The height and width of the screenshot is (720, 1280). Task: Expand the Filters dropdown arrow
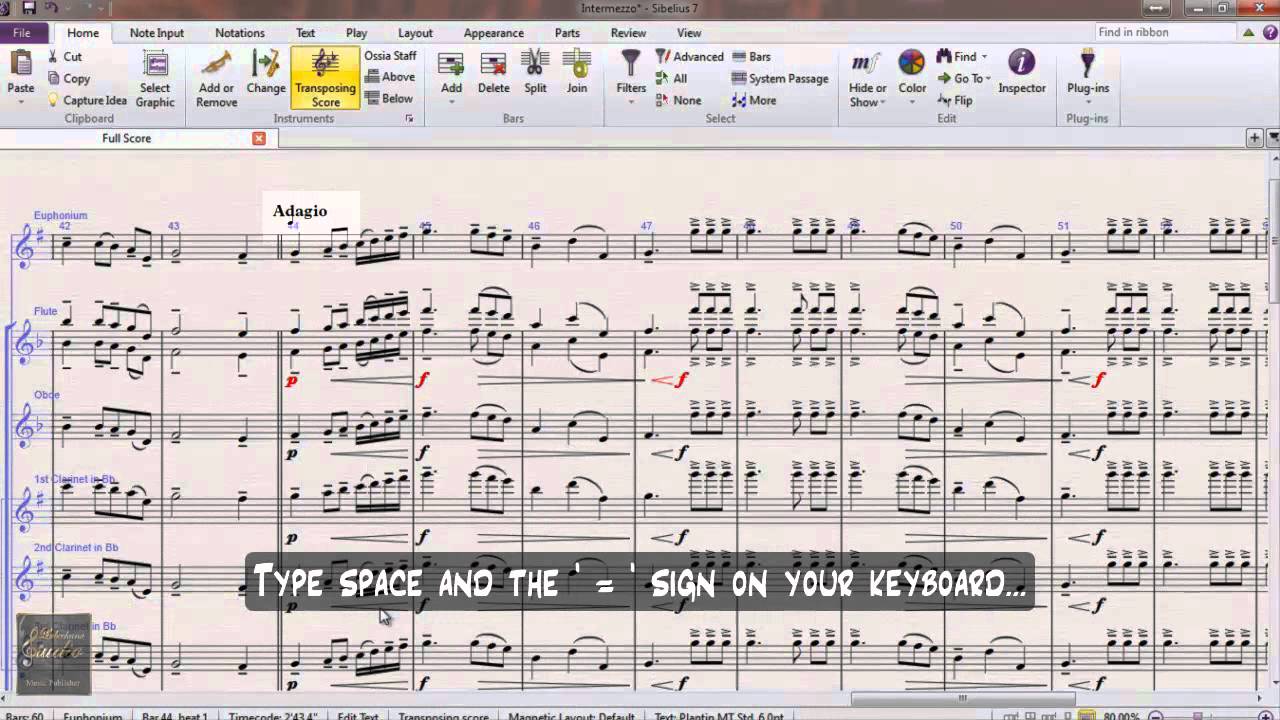[631, 102]
